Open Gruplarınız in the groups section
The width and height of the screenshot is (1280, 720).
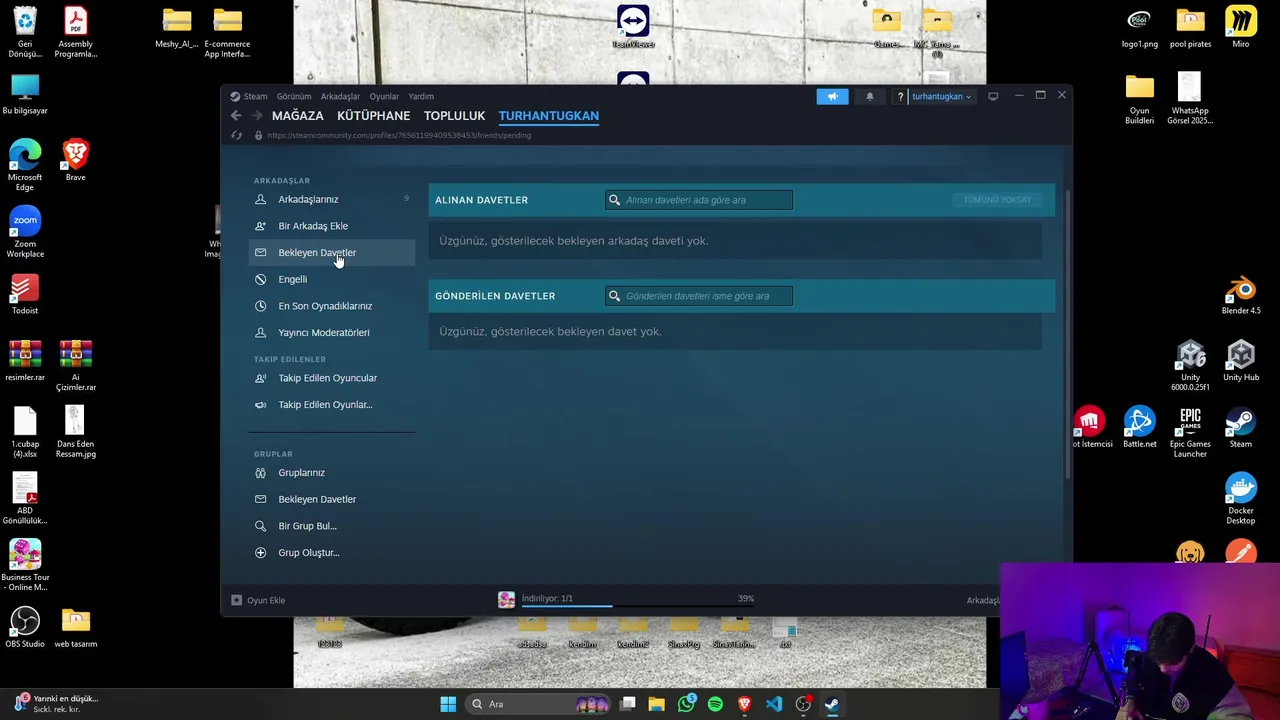(x=332, y=472)
